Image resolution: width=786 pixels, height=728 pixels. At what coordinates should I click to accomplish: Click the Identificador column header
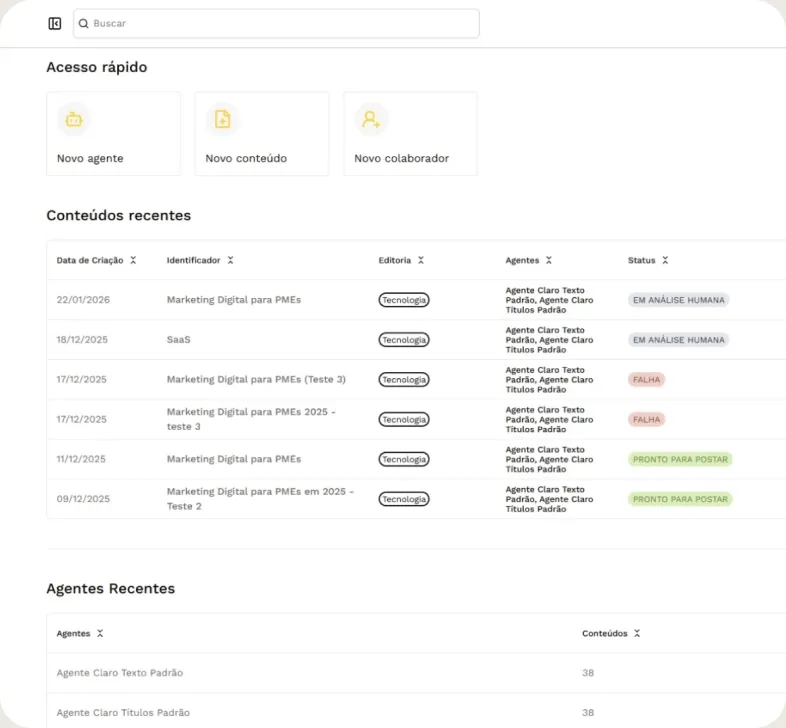point(193,260)
